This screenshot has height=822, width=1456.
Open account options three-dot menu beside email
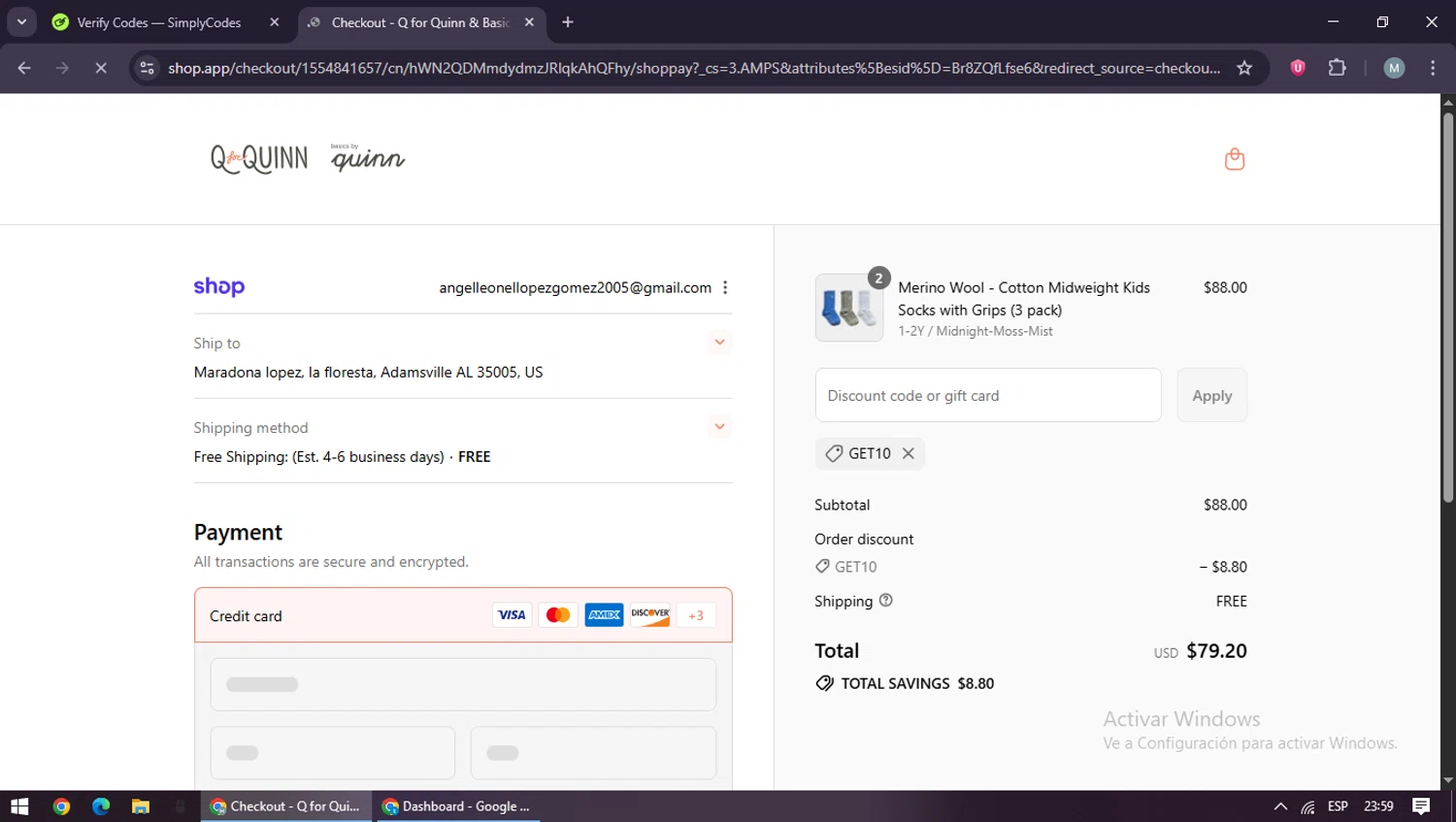pos(725,287)
